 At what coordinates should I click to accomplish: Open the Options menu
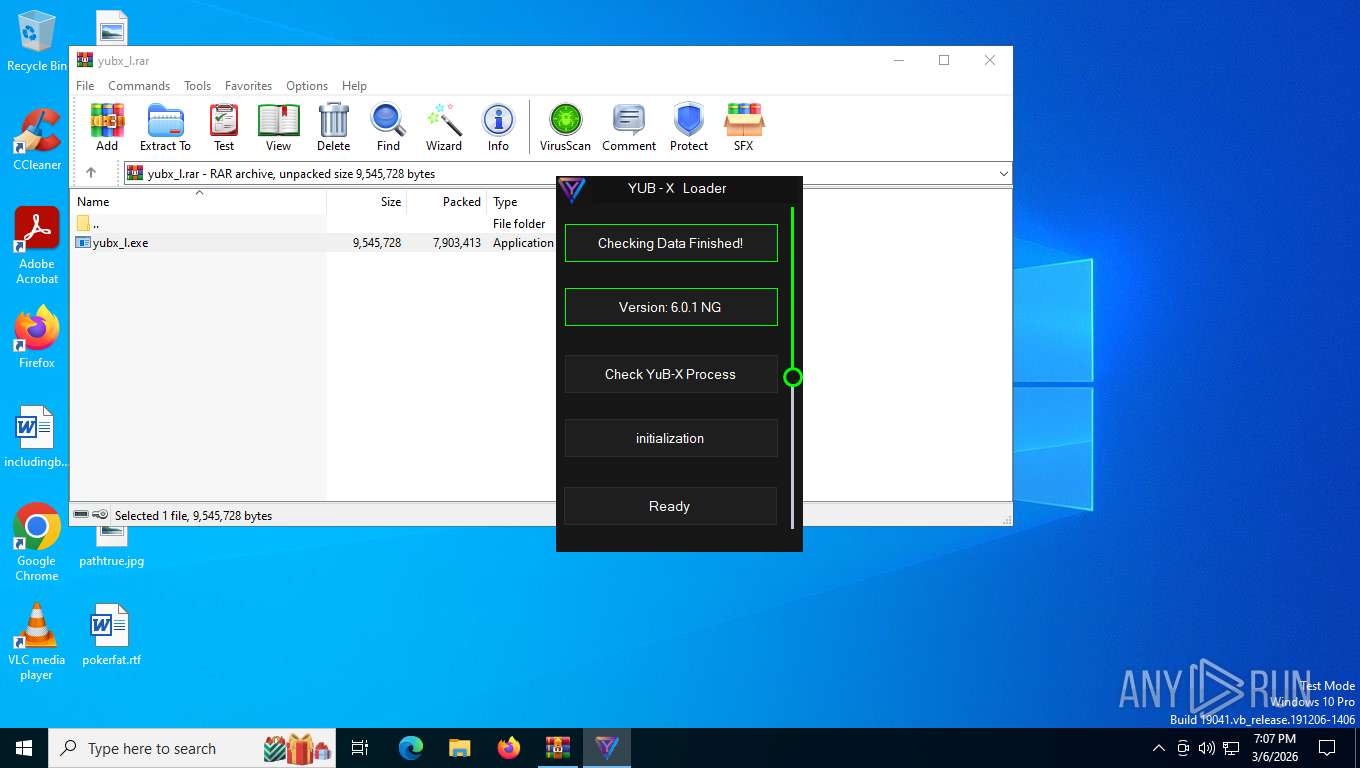point(307,86)
